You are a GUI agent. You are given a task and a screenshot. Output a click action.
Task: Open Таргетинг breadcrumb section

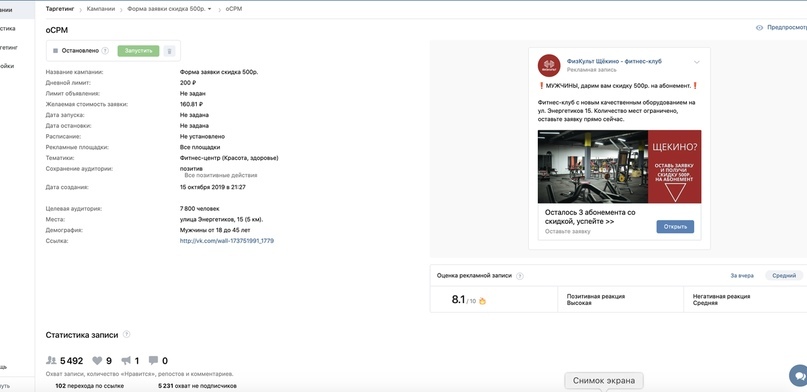click(x=60, y=9)
